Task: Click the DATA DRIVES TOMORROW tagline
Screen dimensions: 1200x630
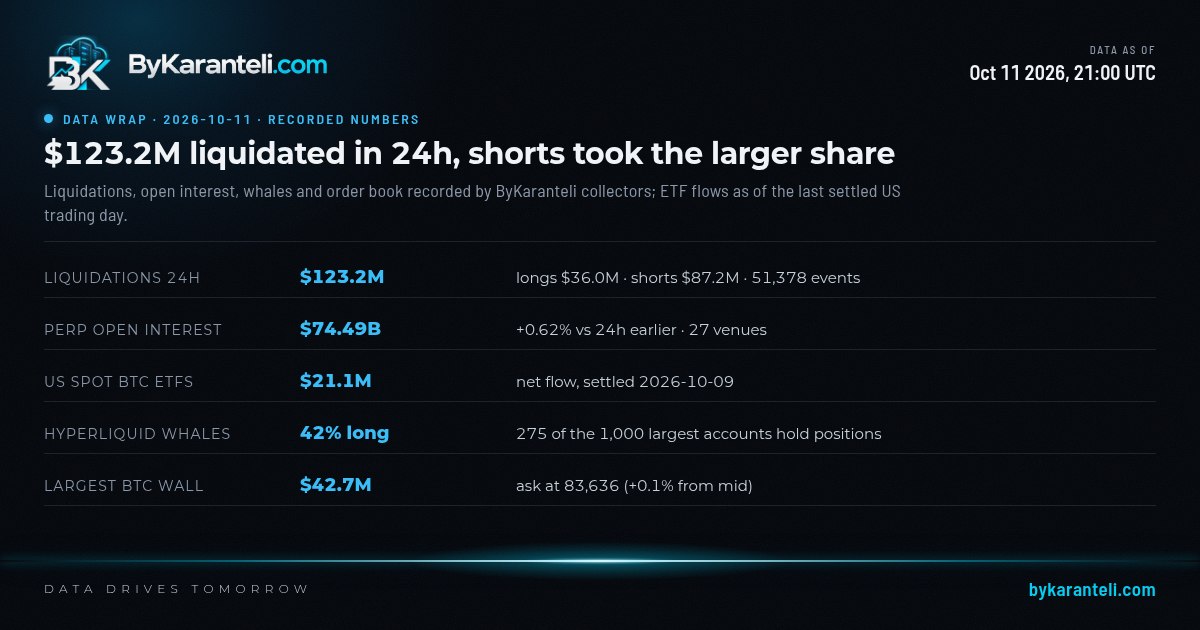Action: (177, 589)
